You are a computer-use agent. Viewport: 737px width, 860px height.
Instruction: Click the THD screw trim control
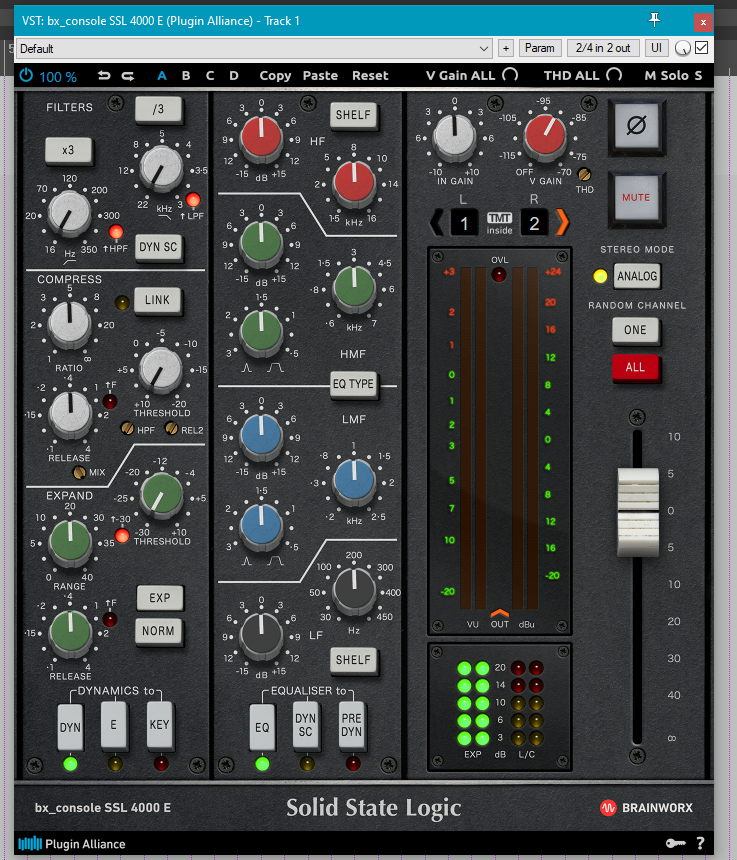coord(585,174)
